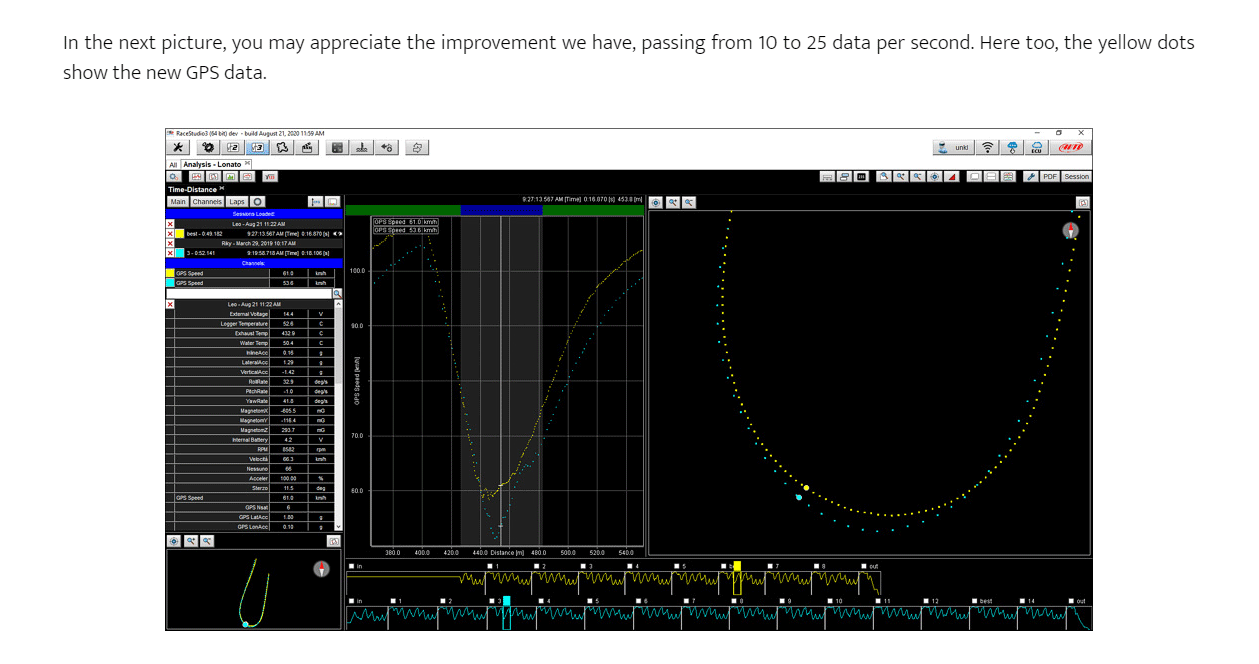Open the Channels panel button
The width and height of the screenshot is (1259, 664).
(207, 202)
